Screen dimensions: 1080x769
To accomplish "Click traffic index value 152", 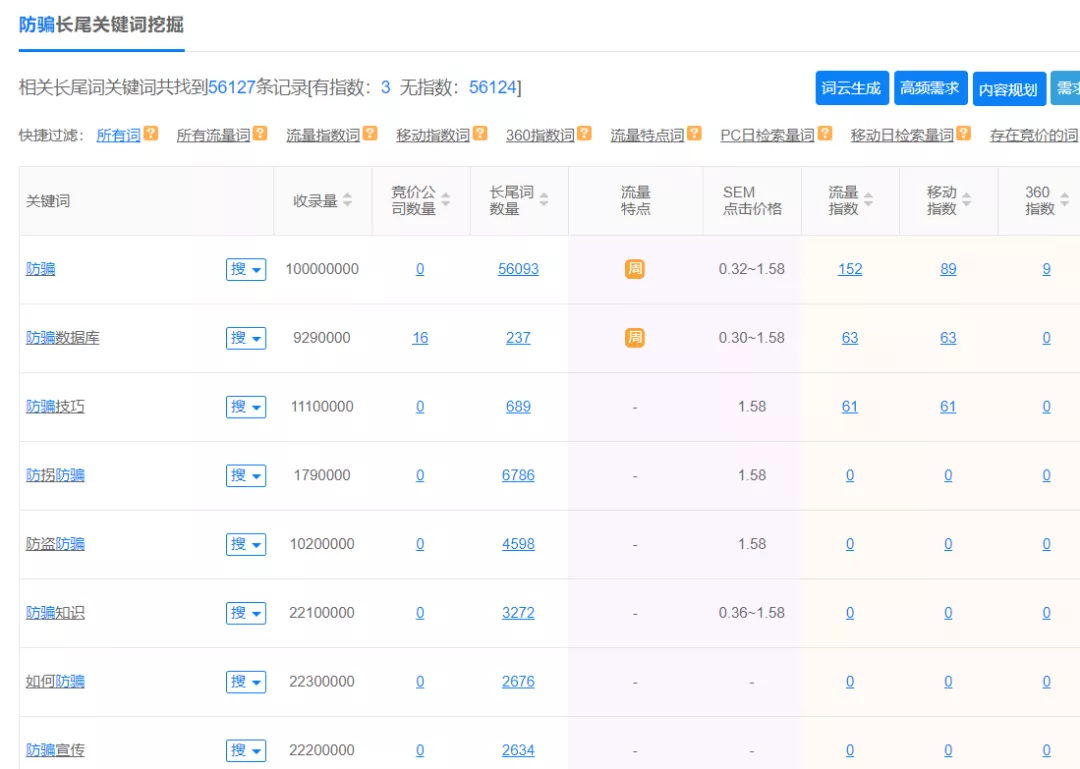I will tap(850, 269).
